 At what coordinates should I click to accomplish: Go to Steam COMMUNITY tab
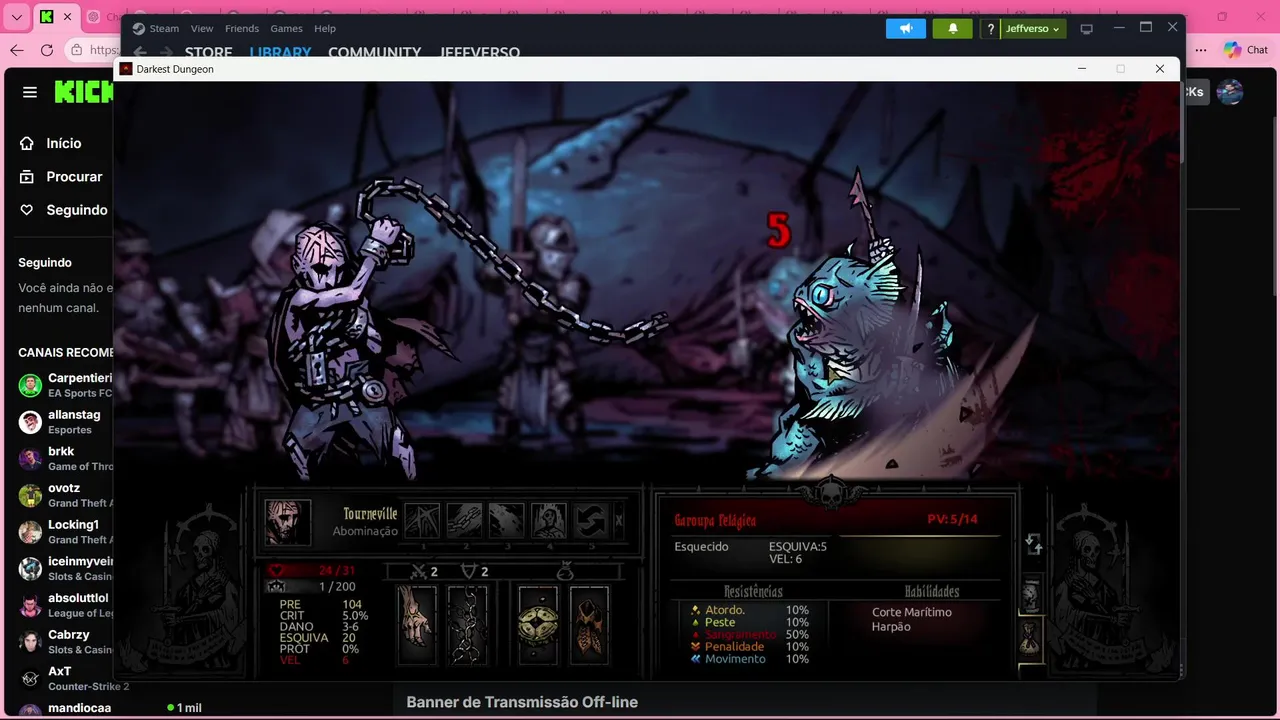click(x=374, y=53)
